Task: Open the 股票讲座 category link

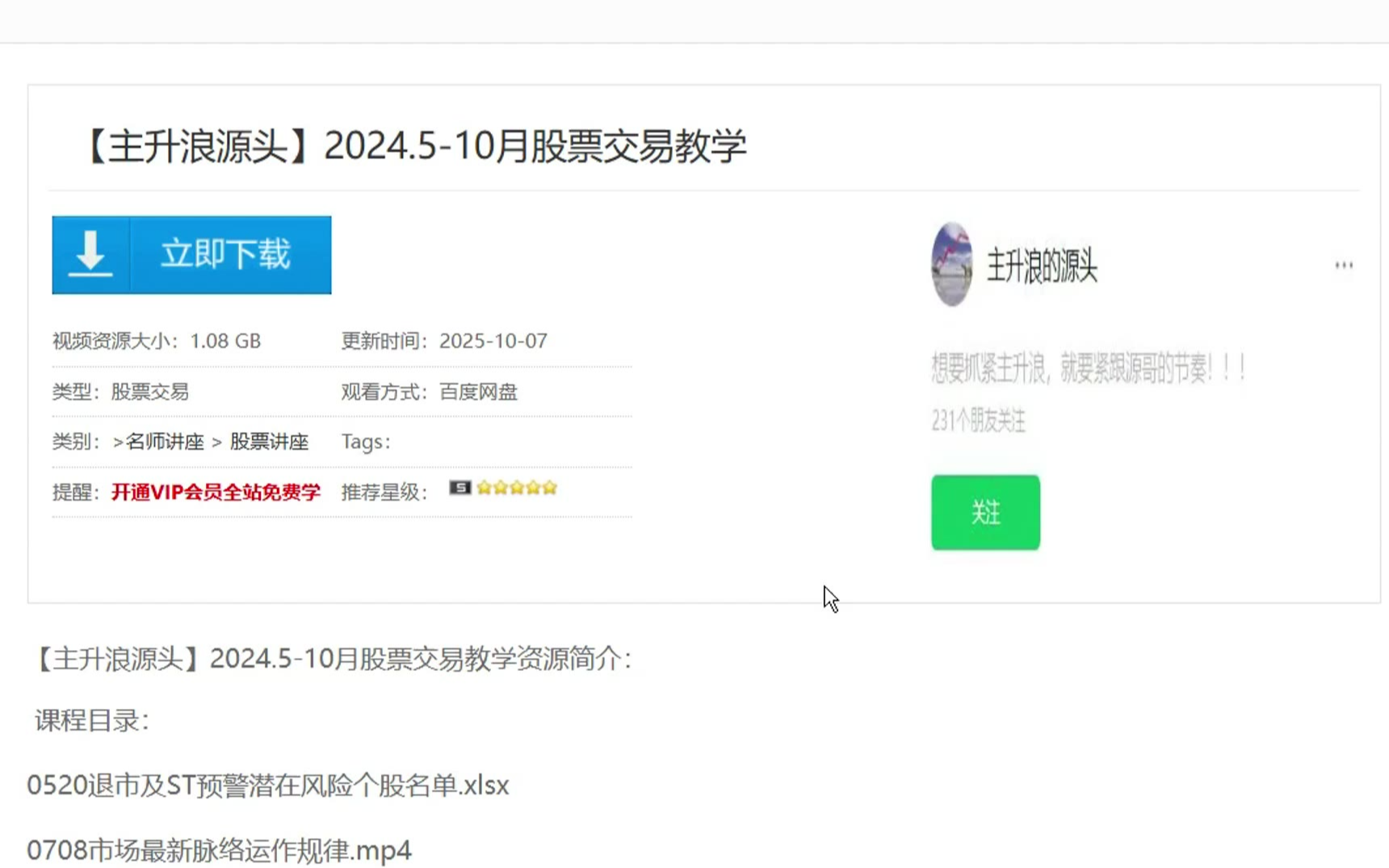Action: pyautogui.click(x=270, y=442)
